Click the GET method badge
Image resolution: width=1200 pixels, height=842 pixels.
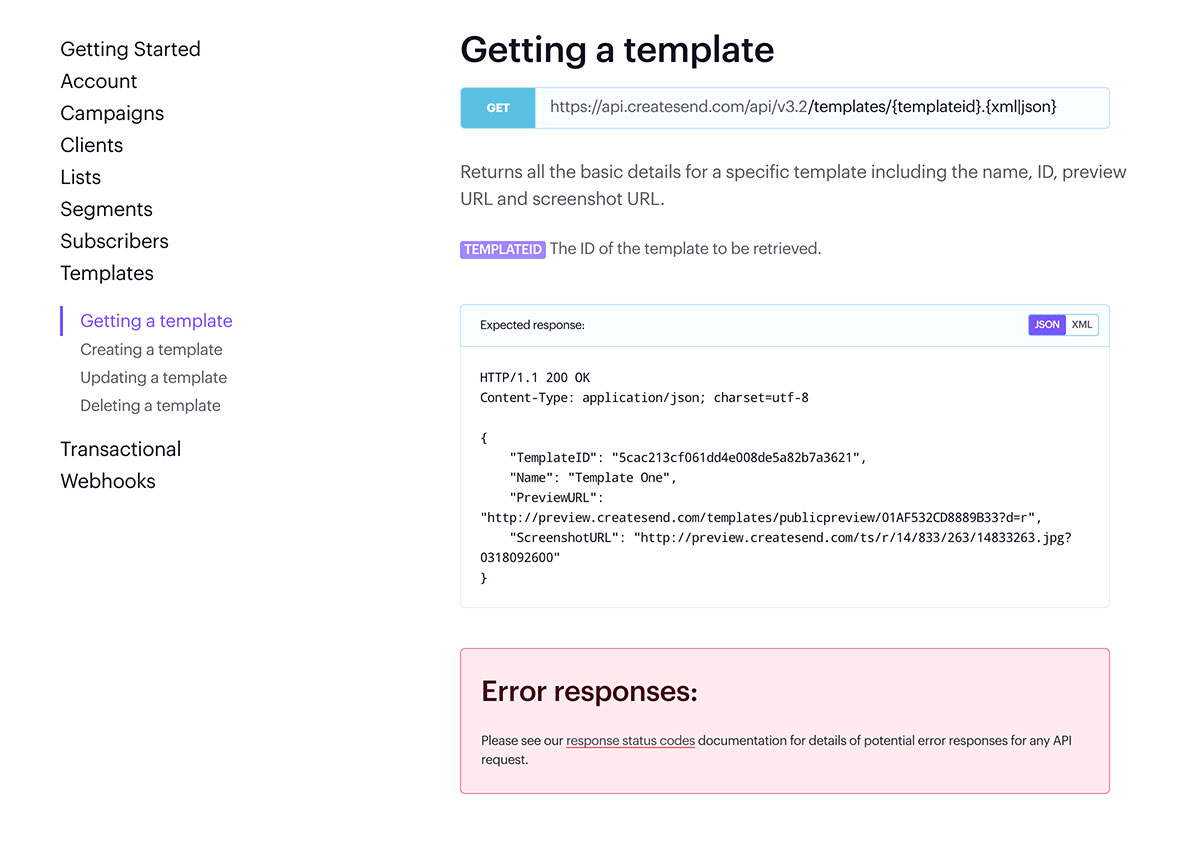pos(498,108)
